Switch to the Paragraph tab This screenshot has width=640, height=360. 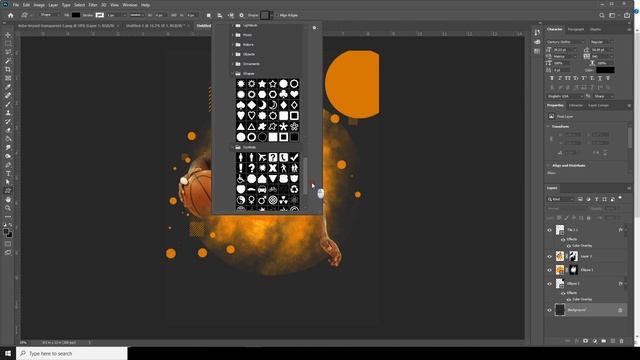(576, 29)
